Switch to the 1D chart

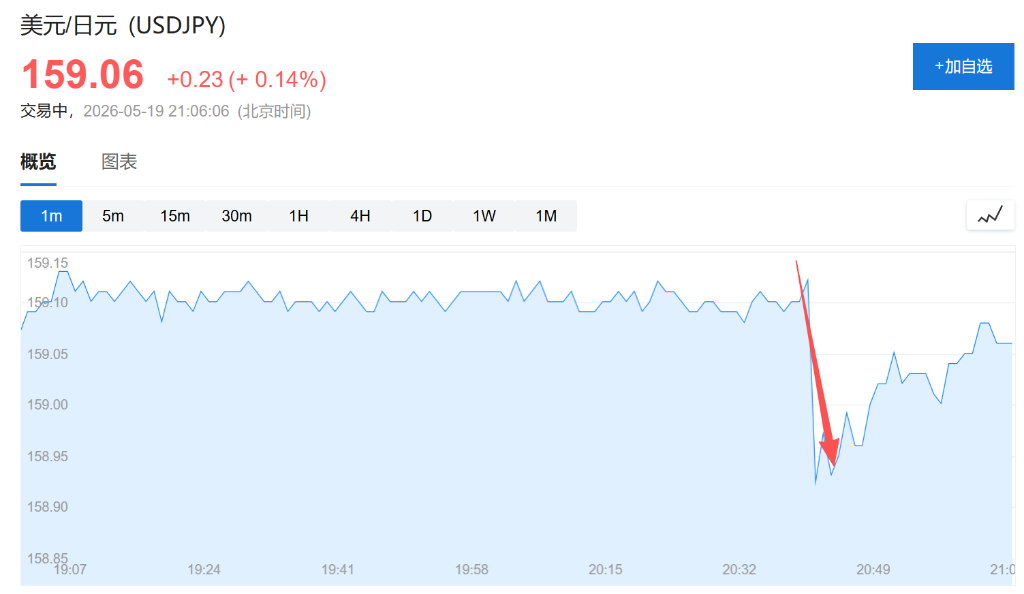tap(422, 216)
